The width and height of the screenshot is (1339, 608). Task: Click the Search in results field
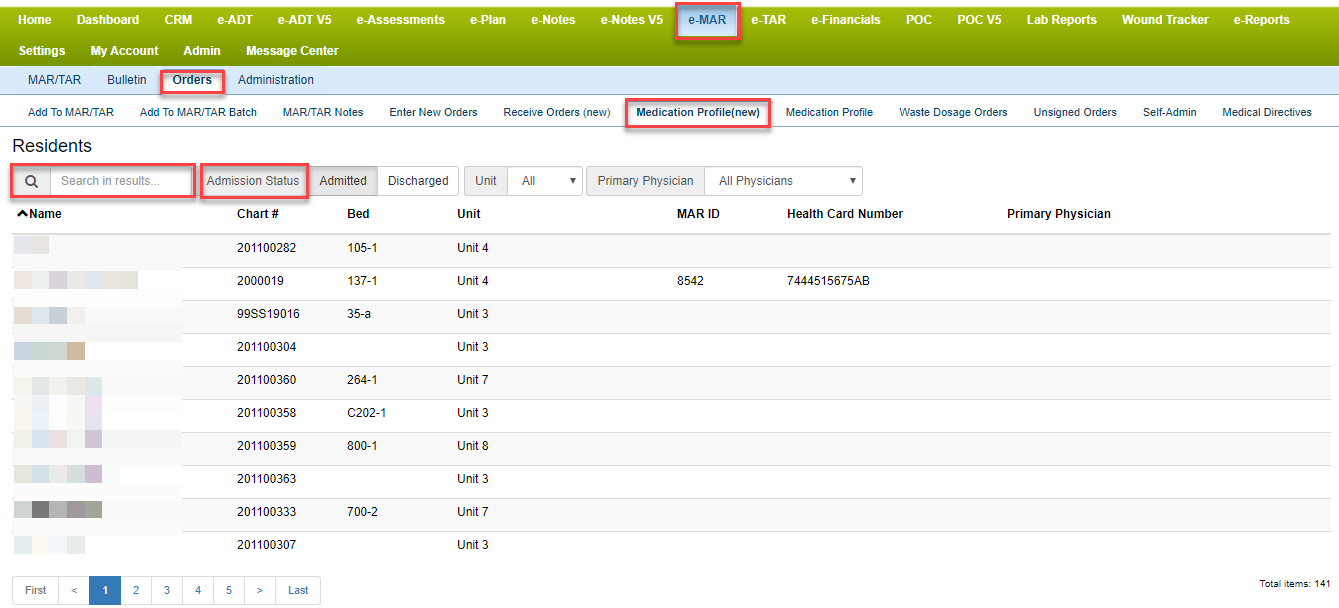121,181
